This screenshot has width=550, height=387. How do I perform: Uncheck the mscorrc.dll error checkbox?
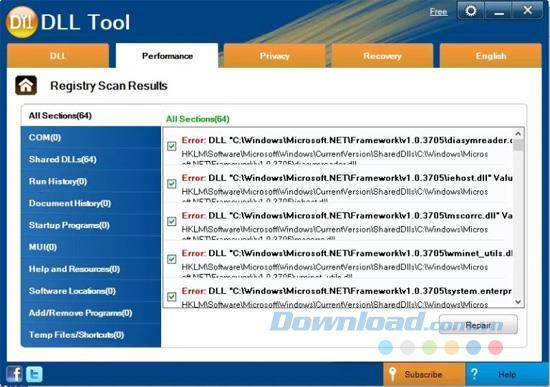click(x=172, y=221)
